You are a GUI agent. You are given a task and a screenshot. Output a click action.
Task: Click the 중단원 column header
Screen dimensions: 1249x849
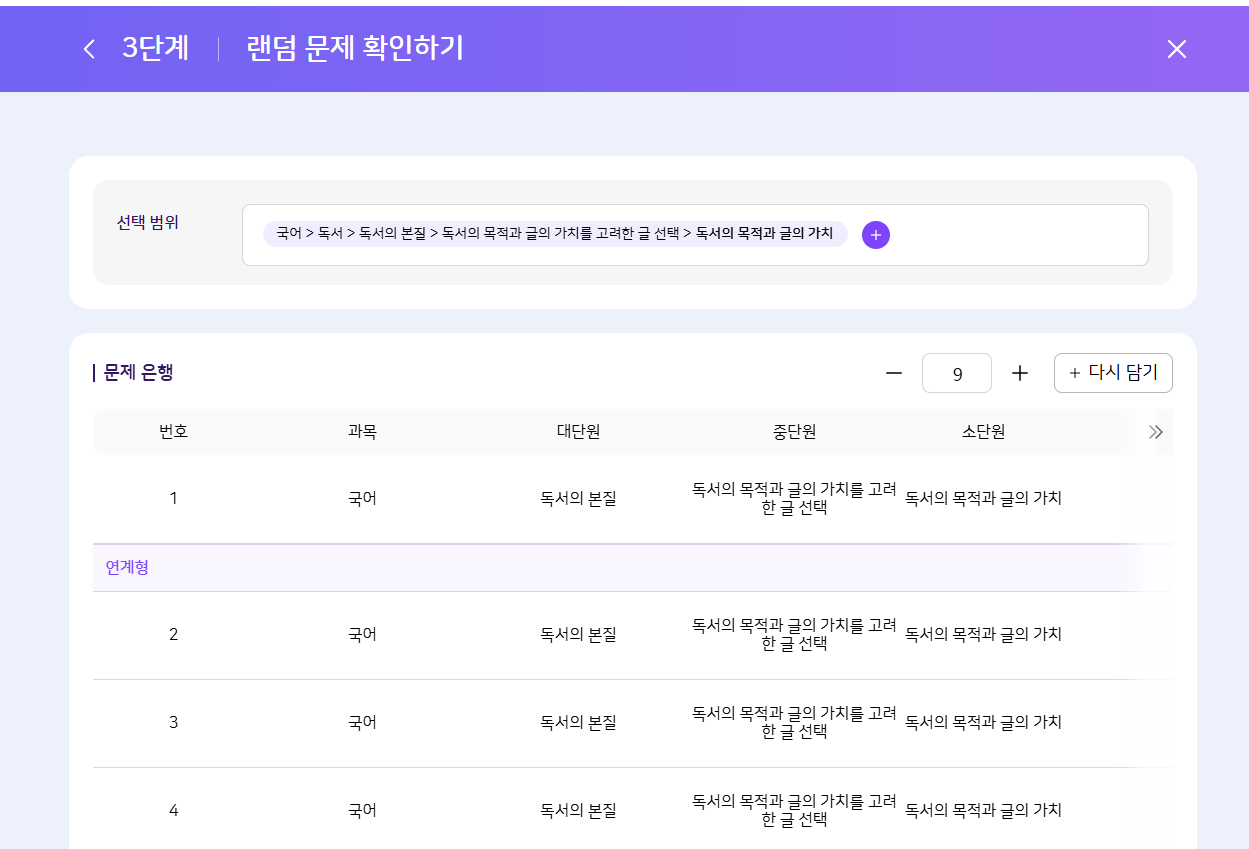[x=794, y=432]
